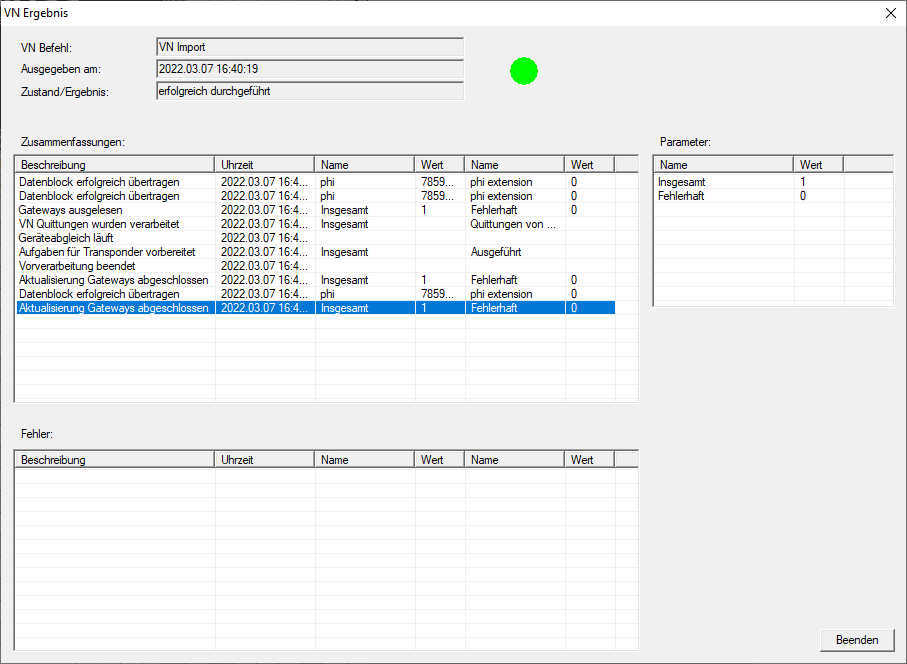Select the Ausgegeben am date field
The image size is (907, 664).
pos(310,69)
